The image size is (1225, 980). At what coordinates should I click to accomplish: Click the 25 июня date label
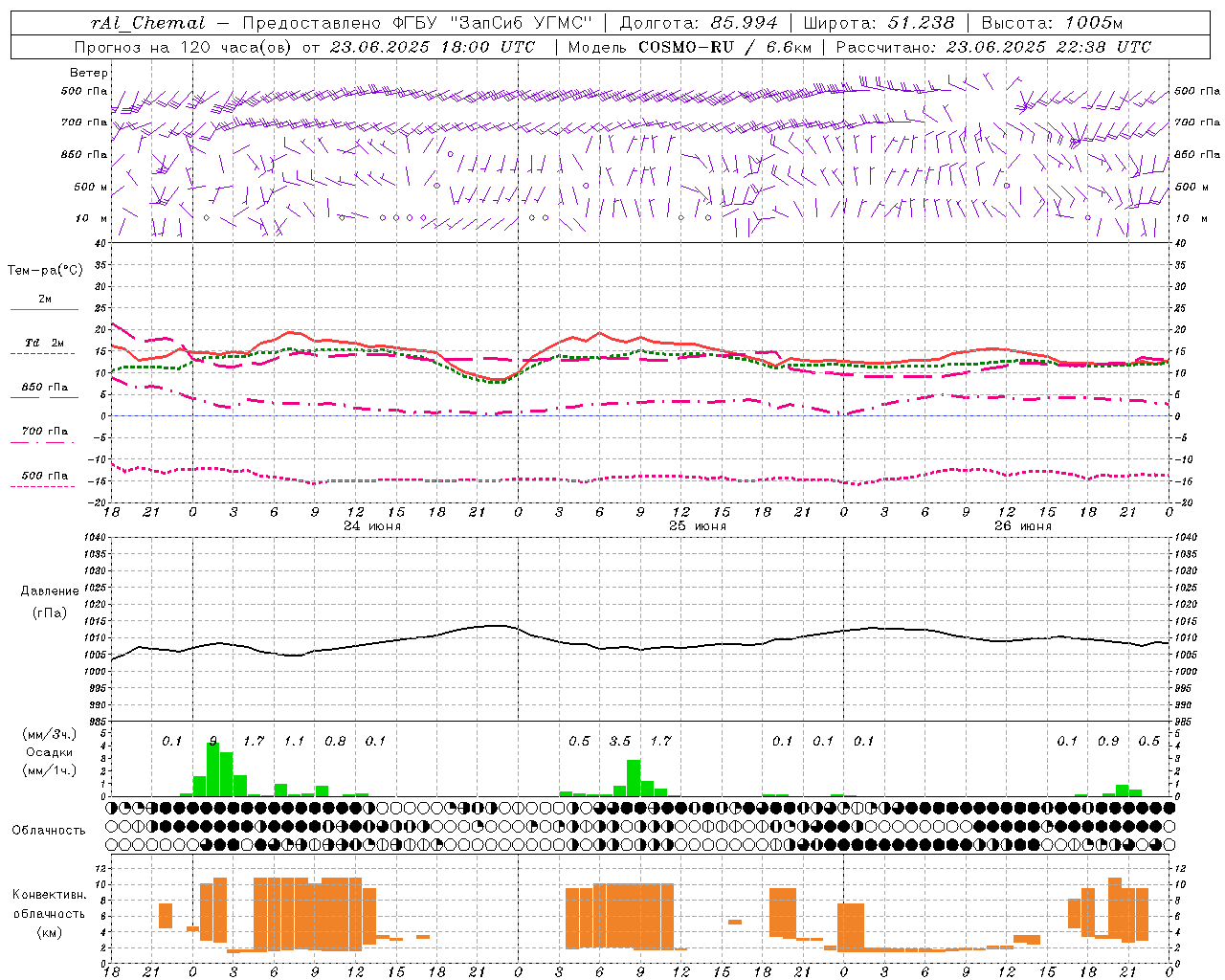point(698,525)
